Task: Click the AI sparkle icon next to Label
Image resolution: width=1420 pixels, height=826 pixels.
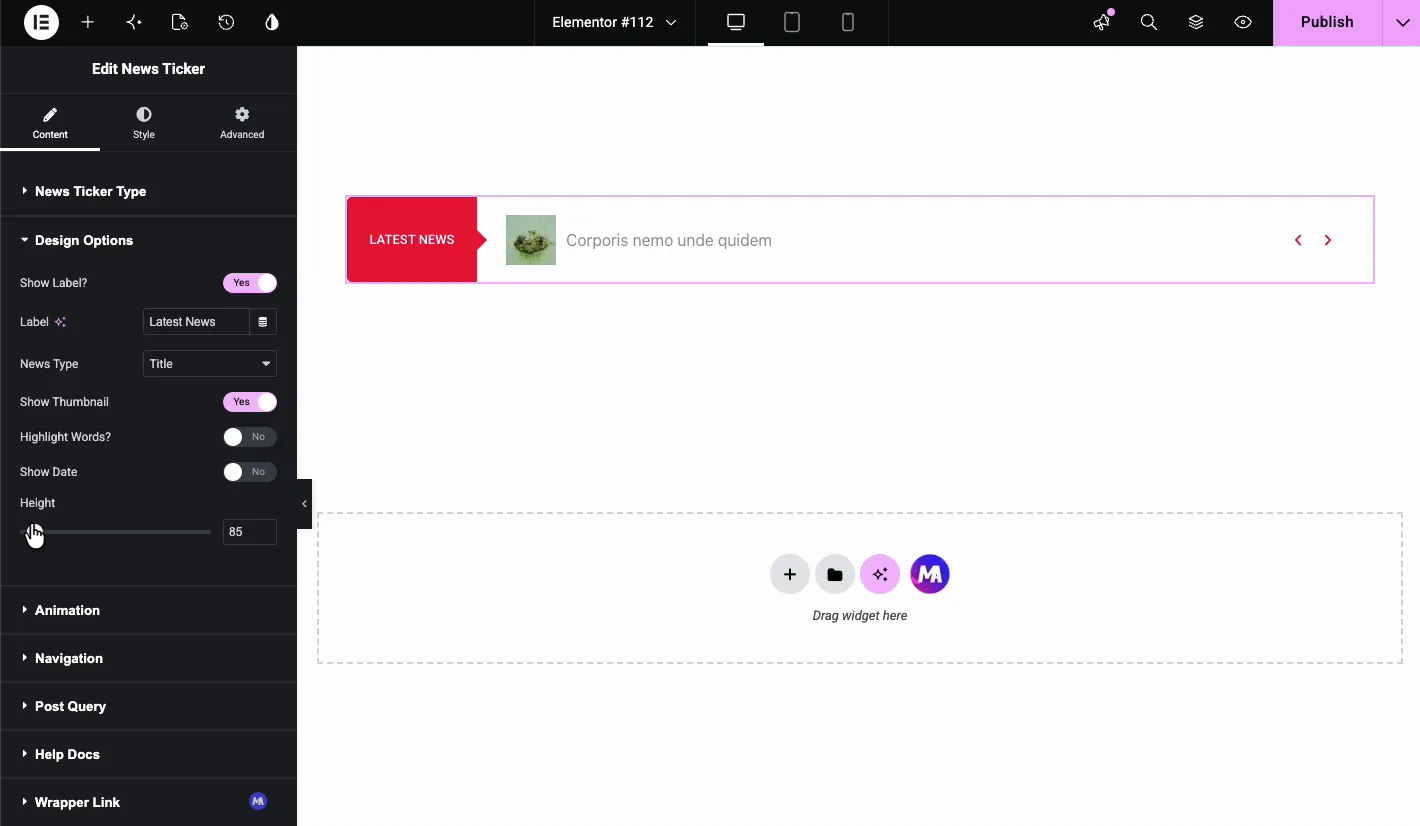Action: 60,322
